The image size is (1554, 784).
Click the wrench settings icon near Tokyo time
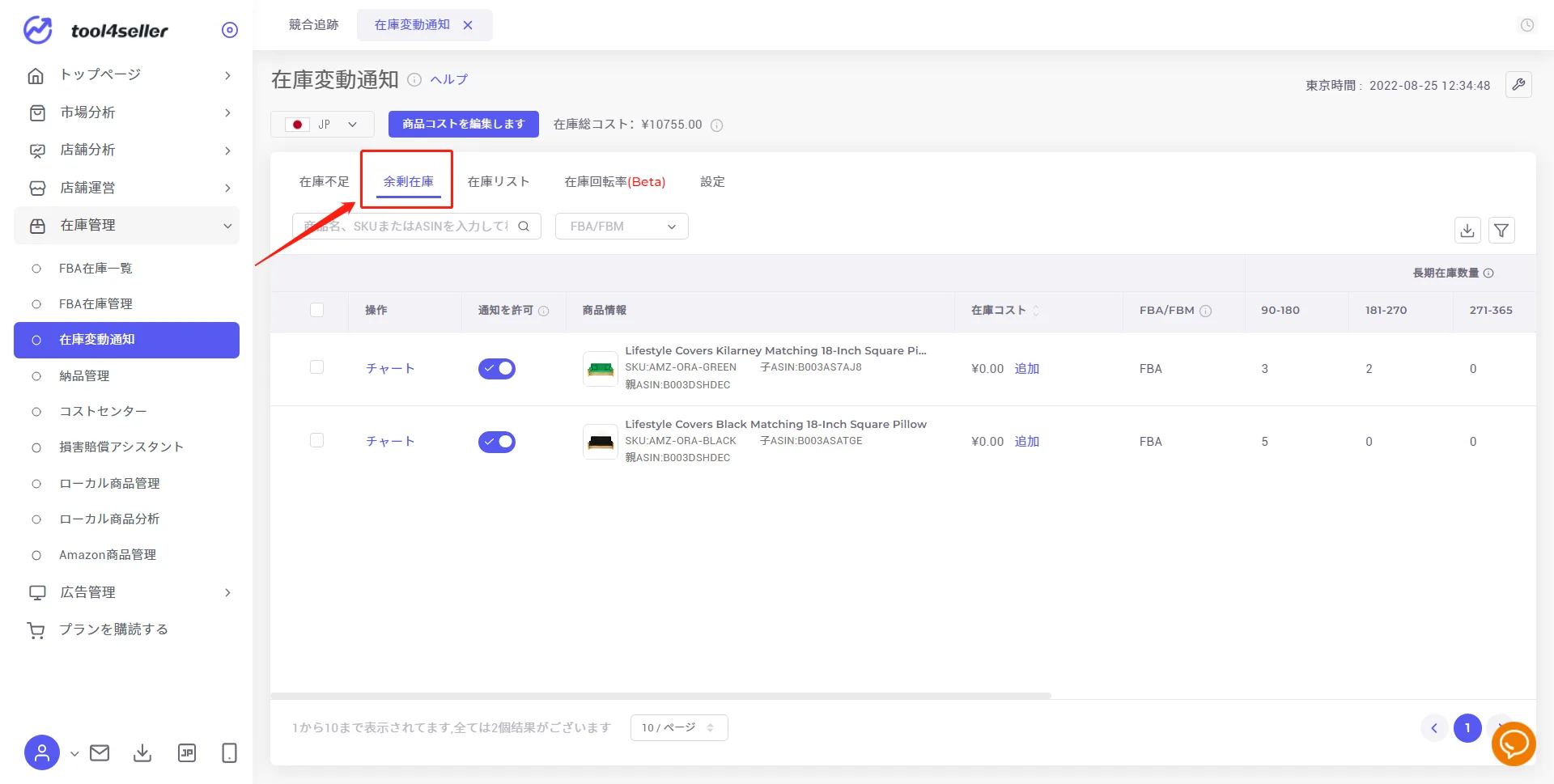[1518, 84]
